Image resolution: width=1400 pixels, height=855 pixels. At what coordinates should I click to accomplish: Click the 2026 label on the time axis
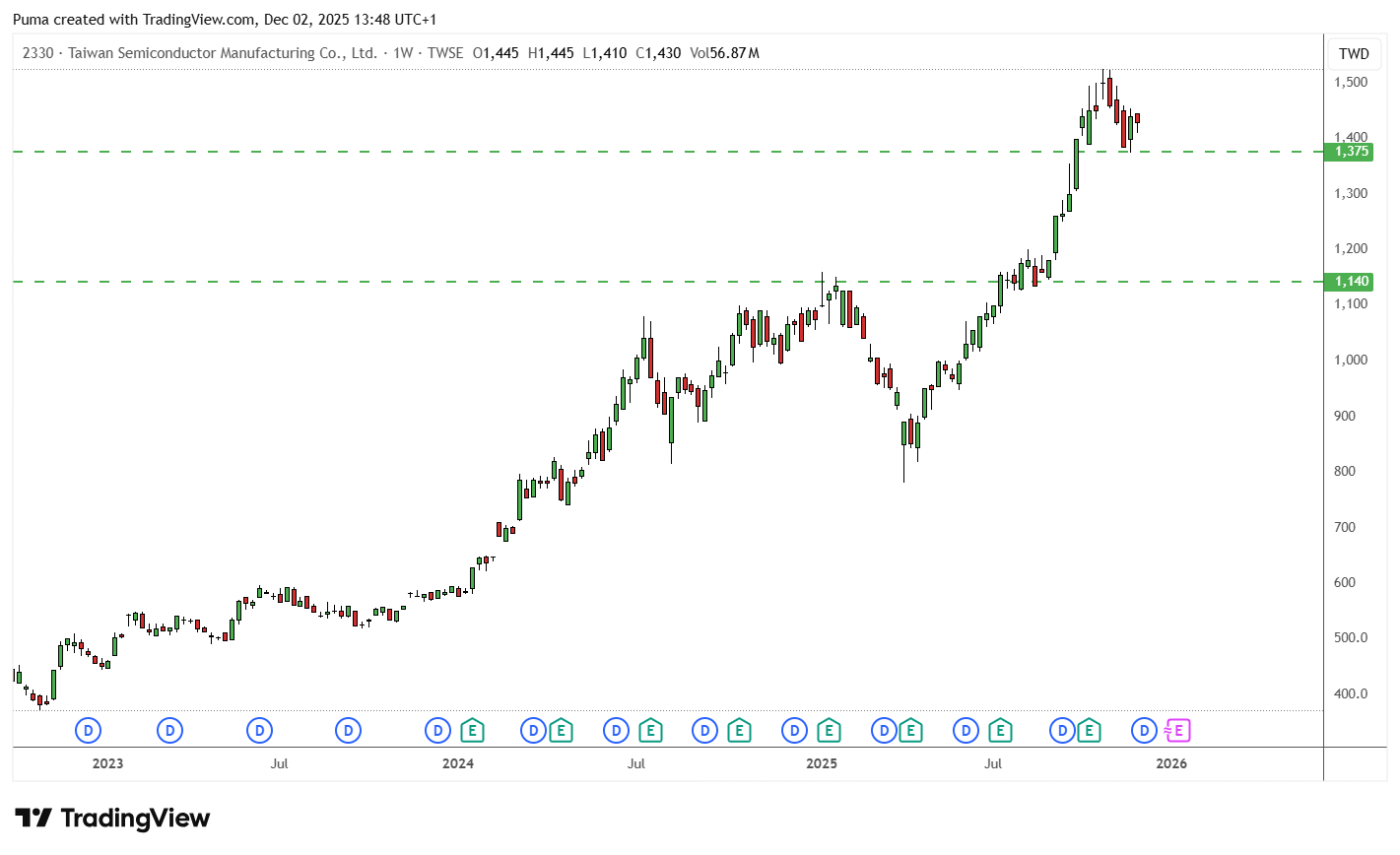point(1170,763)
